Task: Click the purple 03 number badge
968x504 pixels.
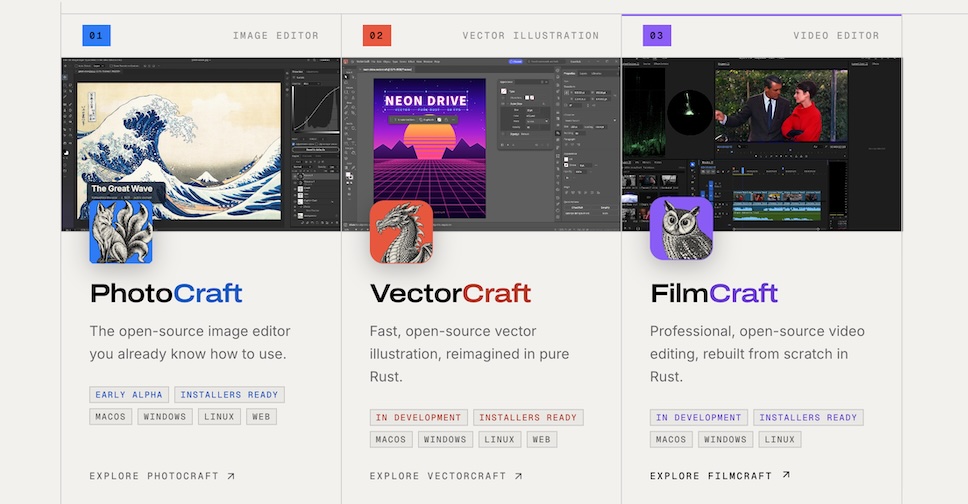Action: pos(656,35)
